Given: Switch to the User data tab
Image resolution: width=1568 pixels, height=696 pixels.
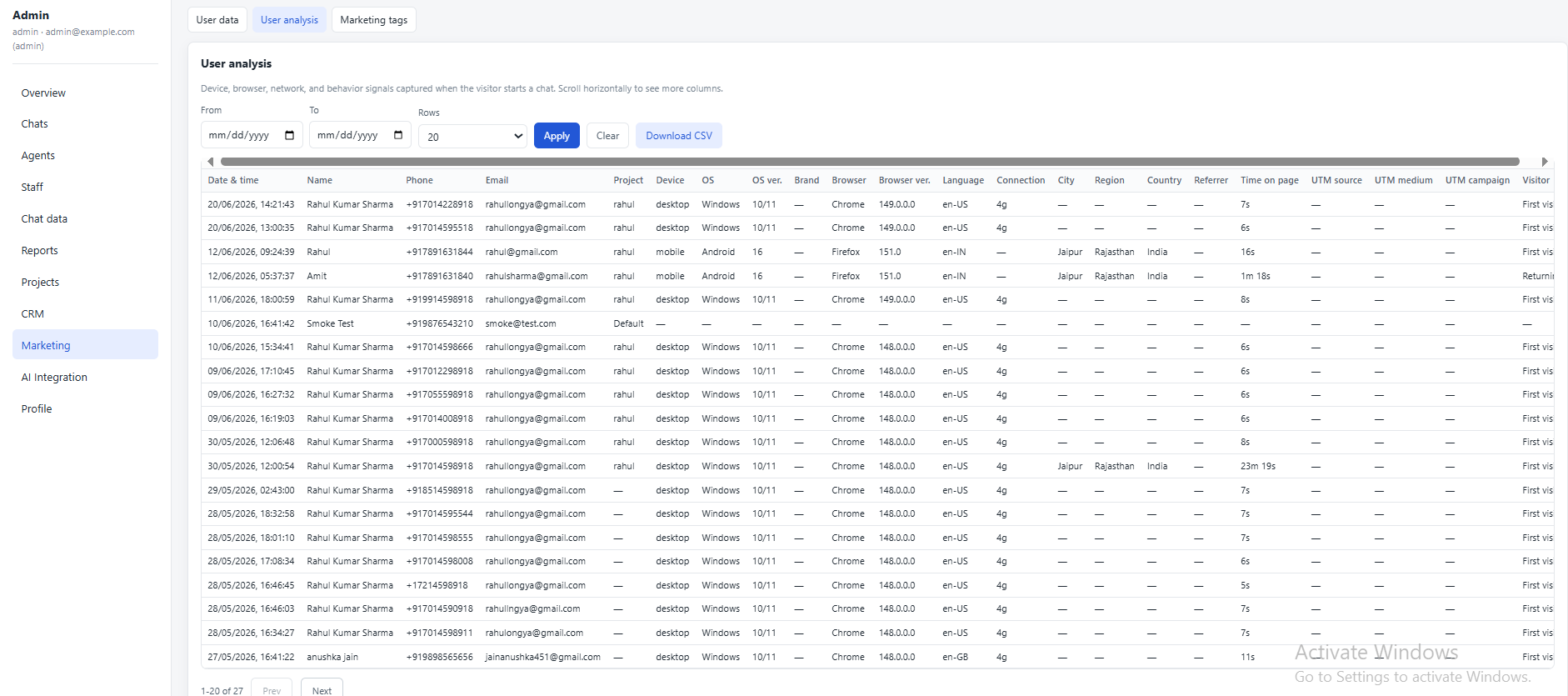Looking at the screenshot, I should 217,20.
